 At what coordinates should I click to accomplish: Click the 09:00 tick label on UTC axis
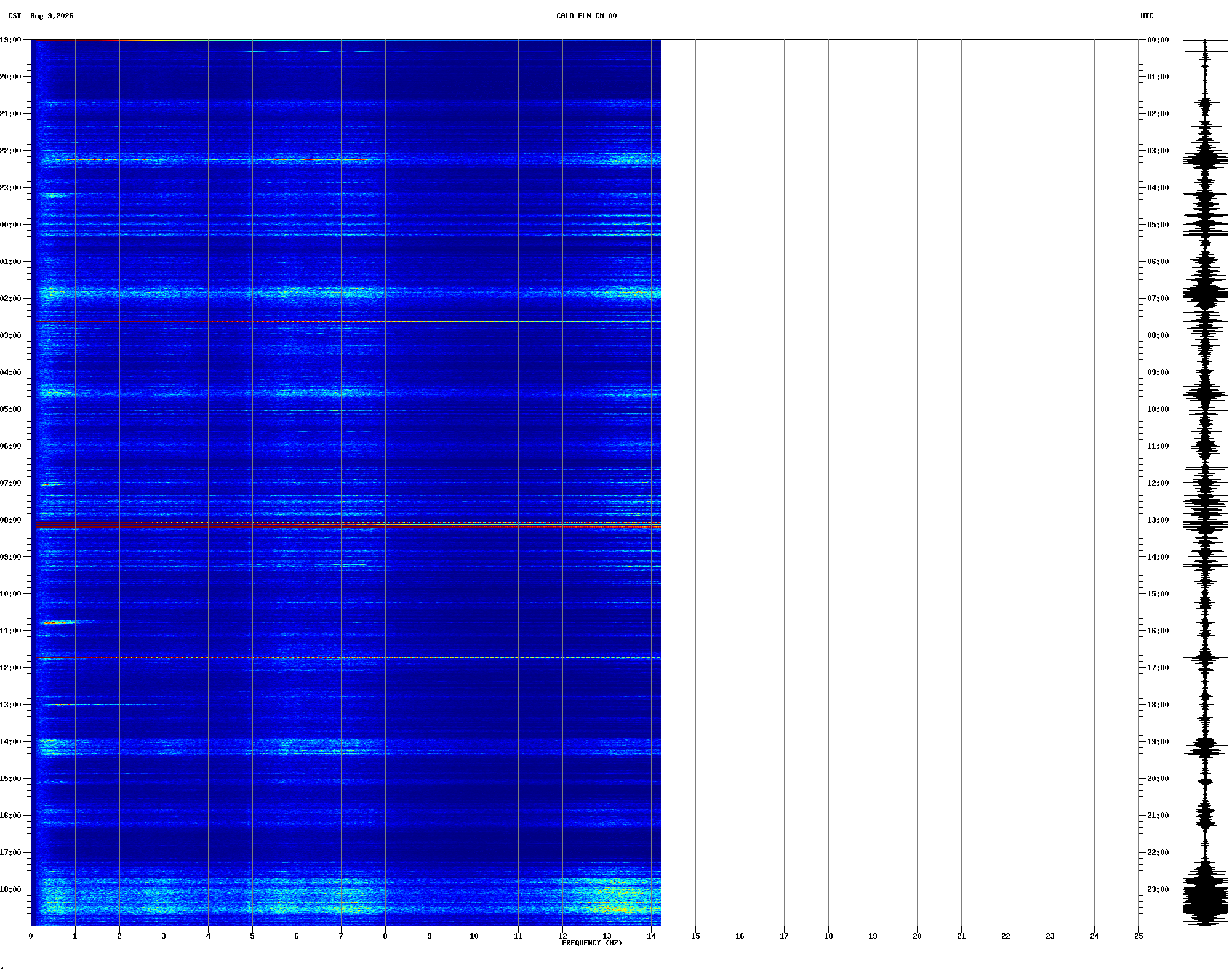click(x=1158, y=372)
